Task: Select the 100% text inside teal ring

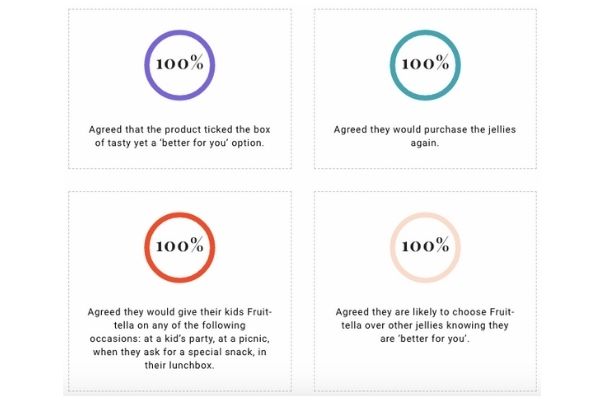Action: click(425, 63)
